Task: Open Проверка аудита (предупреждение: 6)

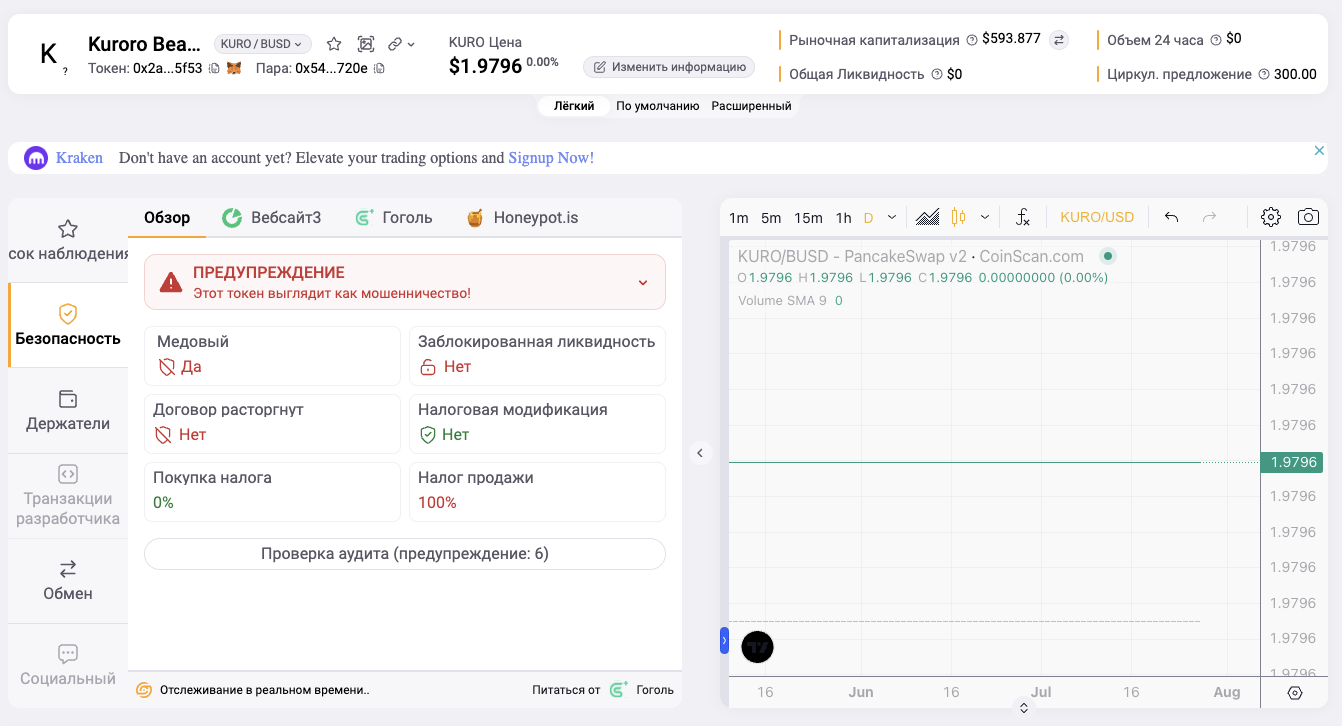Action: click(x=405, y=554)
